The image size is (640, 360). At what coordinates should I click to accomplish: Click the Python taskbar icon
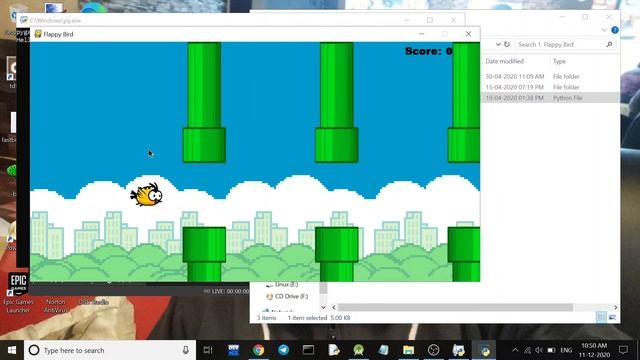tap(484, 350)
